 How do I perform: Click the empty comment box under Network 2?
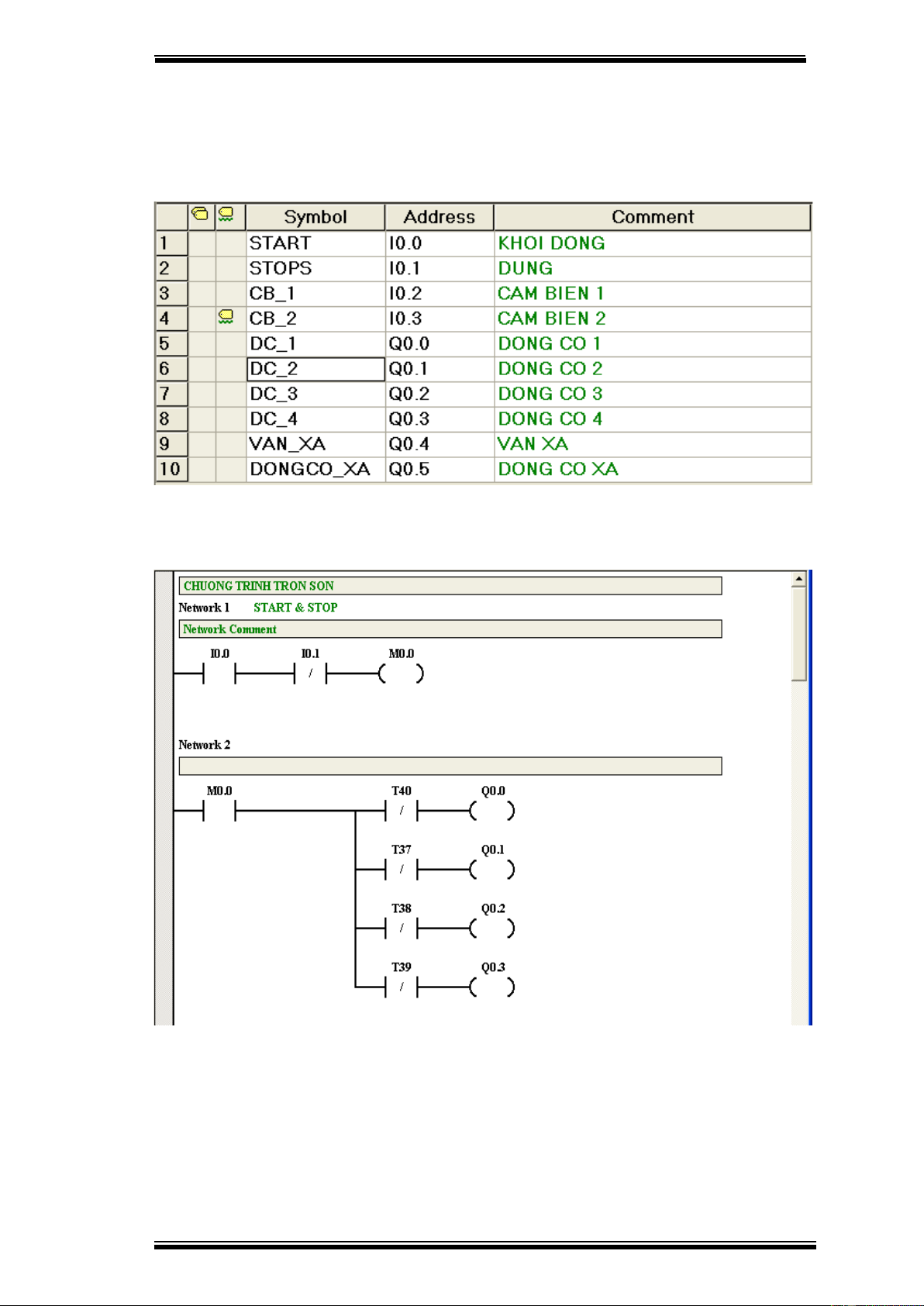[x=450, y=766]
